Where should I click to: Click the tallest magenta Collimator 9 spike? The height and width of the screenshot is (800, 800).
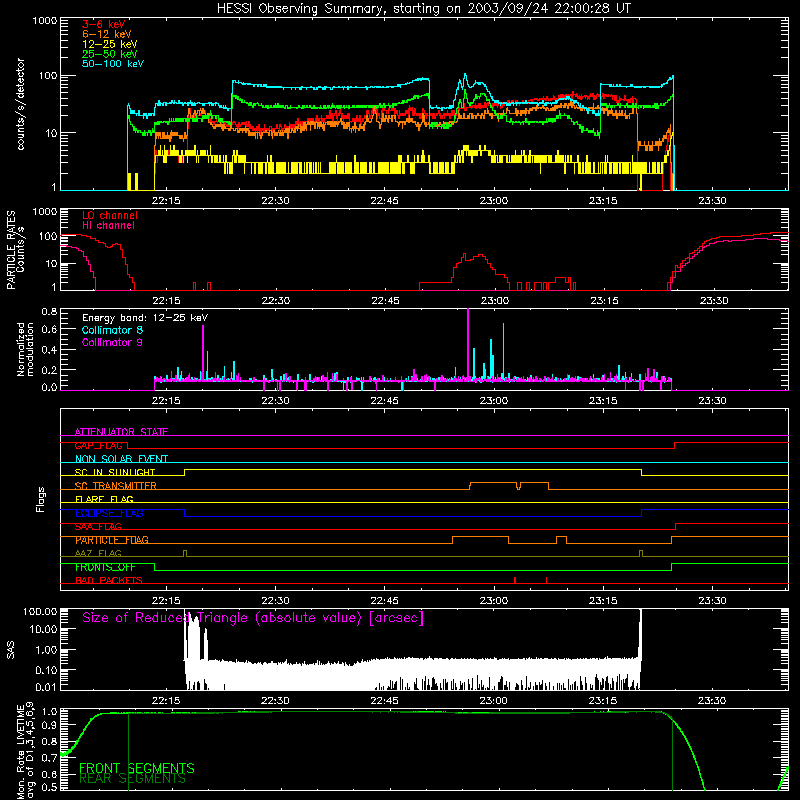pos(468,344)
